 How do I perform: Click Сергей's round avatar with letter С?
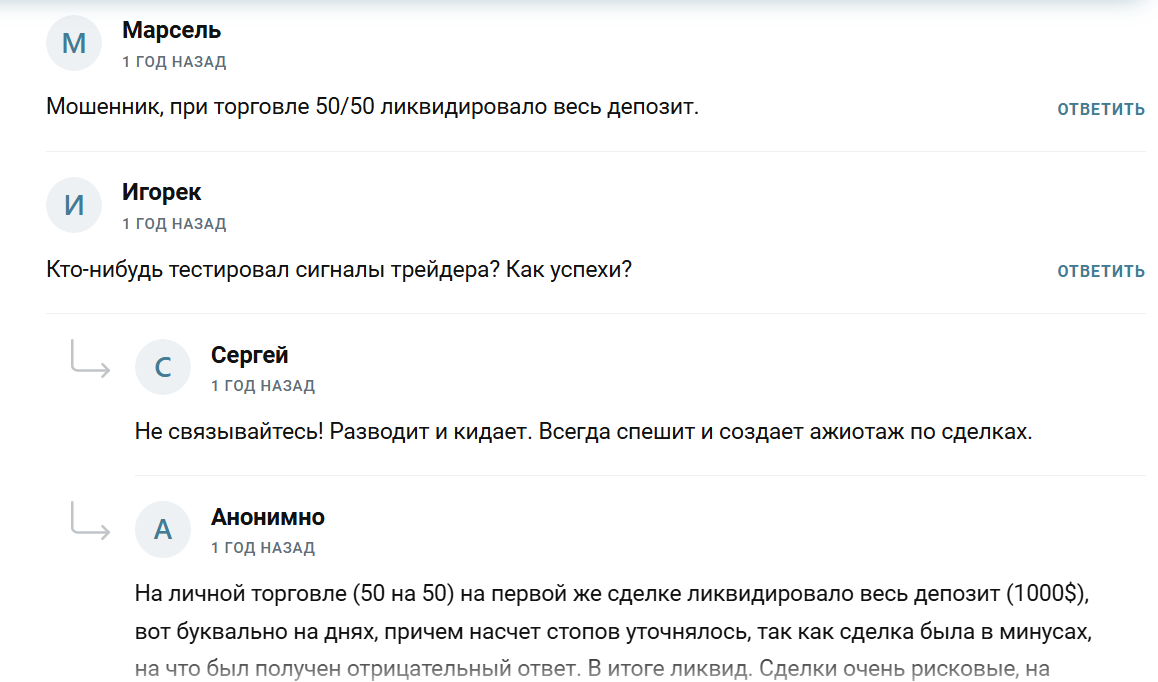coord(163,367)
